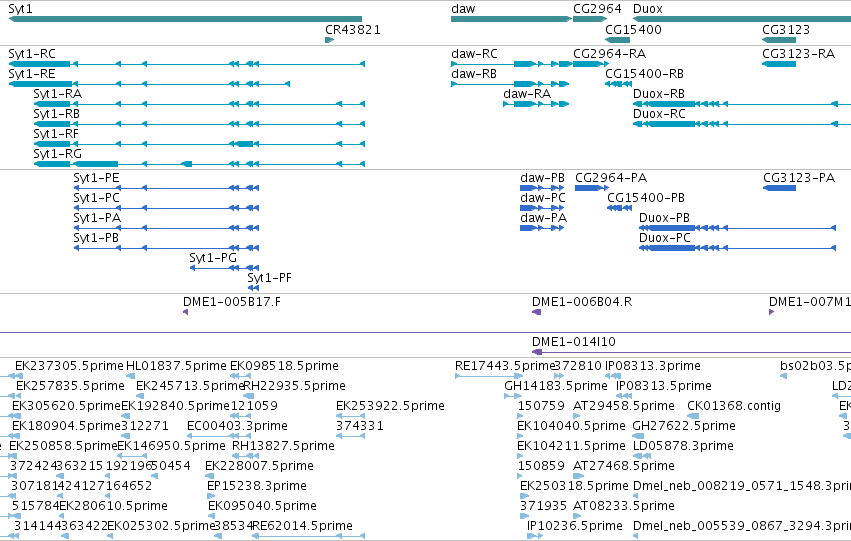Image resolution: width=851 pixels, height=541 pixels.
Task: Select the Duox-RC transcript
Action: (x=742, y=124)
